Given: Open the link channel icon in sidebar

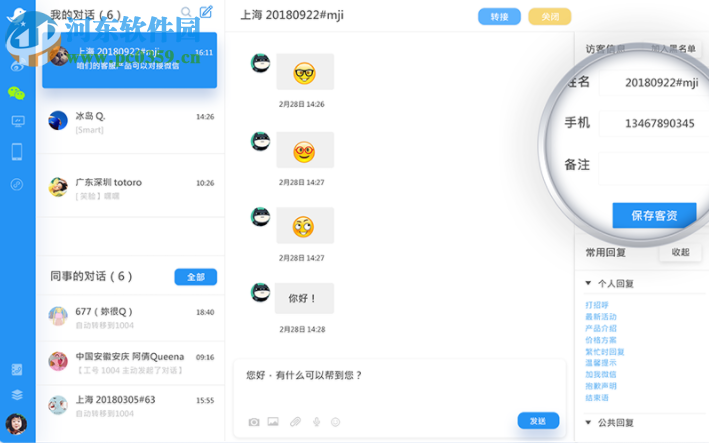Looking at the screenshot, I should tap(17, 184).
